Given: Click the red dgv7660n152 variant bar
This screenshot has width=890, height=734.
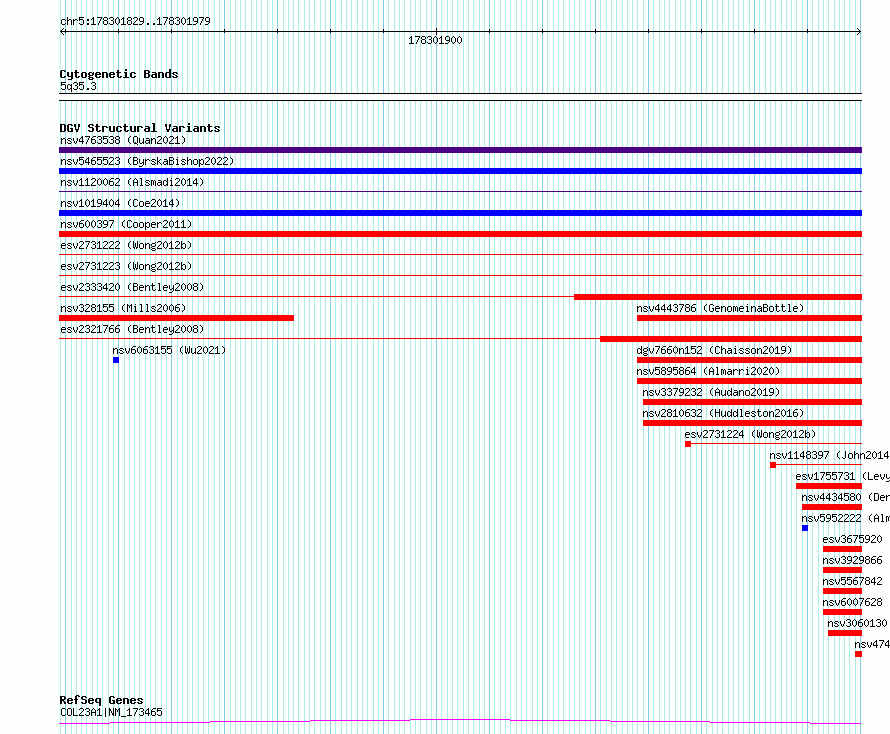Looking at the screenshot, I should tap(749, 360).
